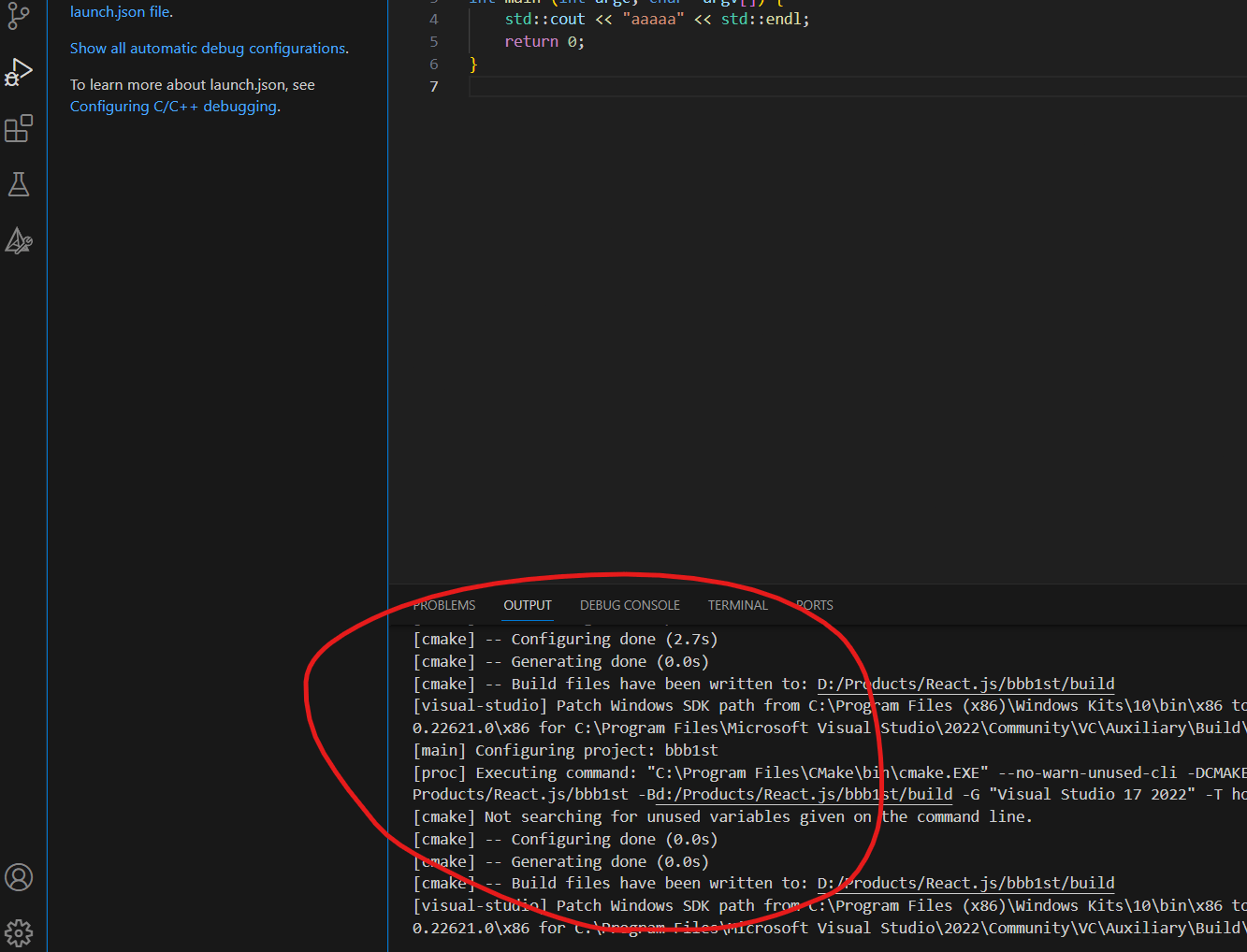The height and width of the screenshot is (952, 1247).
Task: Switch to the PORTS panel tab
Action: (x=815, y=605)
